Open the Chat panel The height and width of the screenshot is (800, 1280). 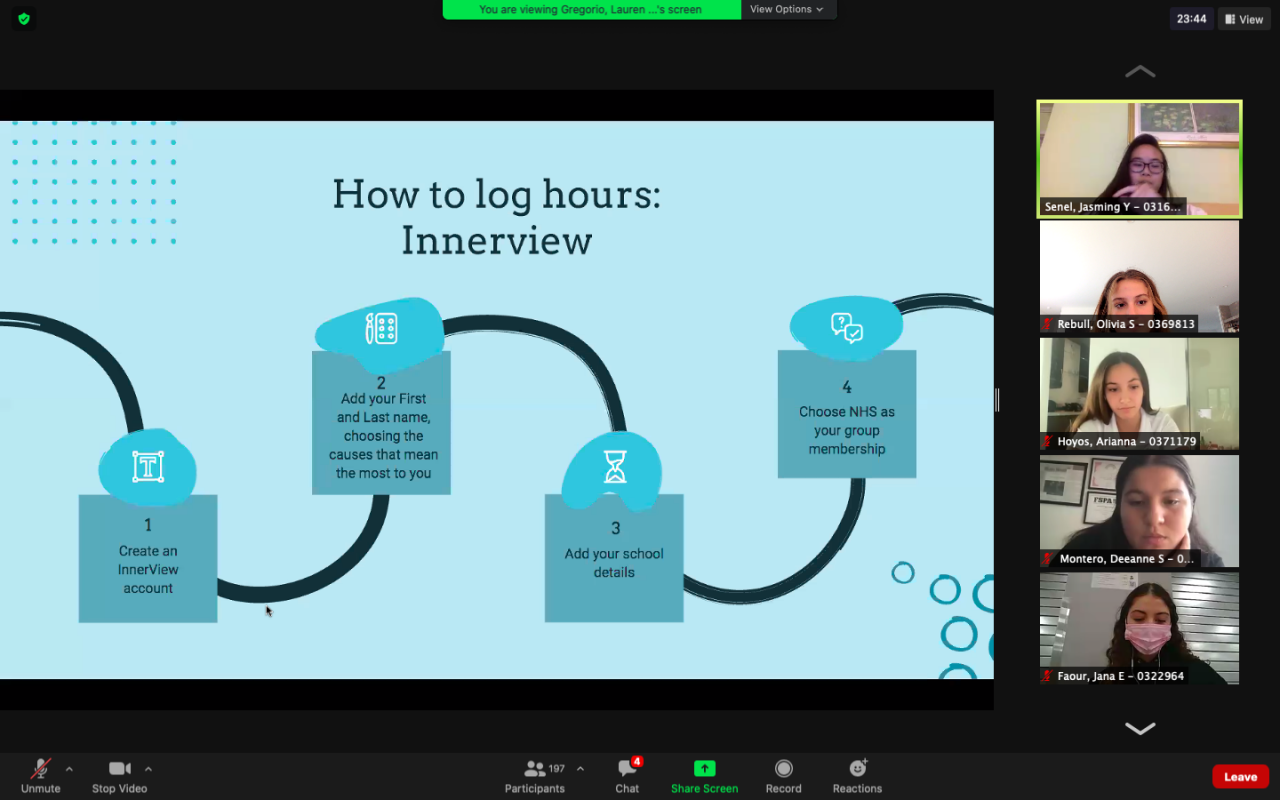627,775
